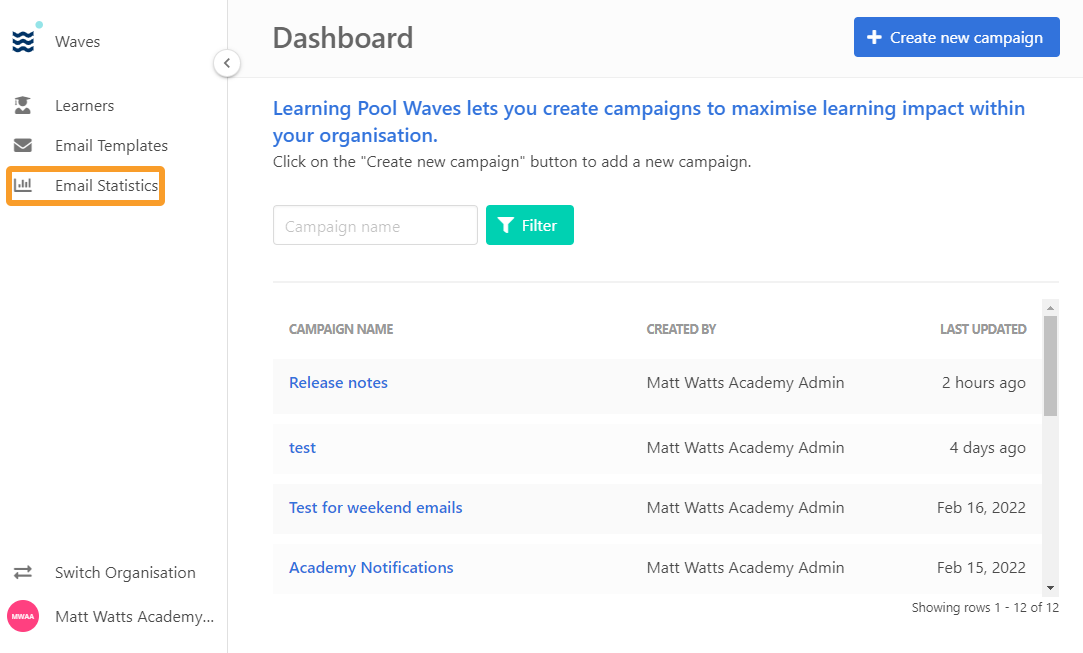Click the campaign list scrollbar thumb
1083x653 pixels.
(x=1050, y=366)
